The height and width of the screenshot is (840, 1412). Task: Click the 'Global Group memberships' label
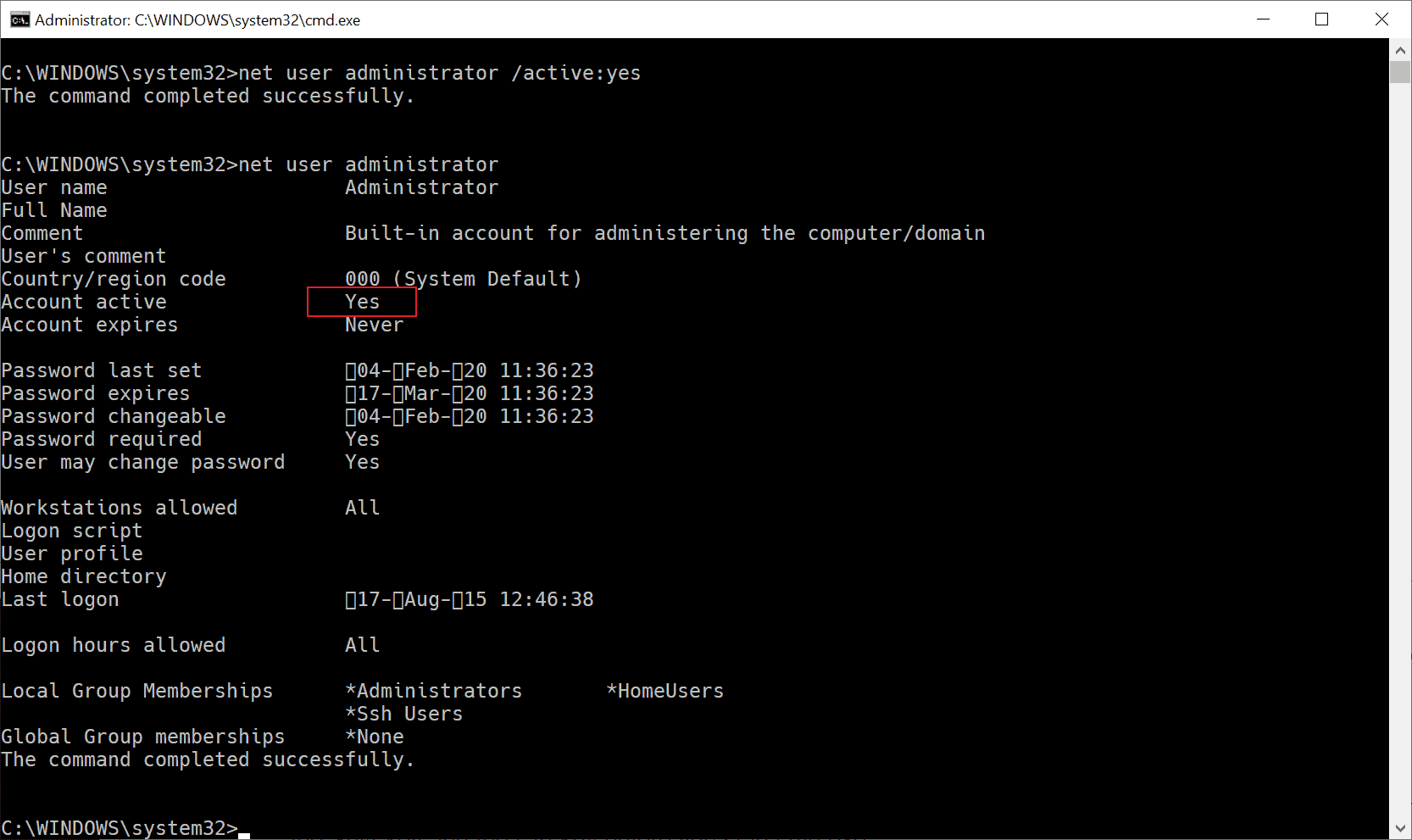(x=143, y=737)
